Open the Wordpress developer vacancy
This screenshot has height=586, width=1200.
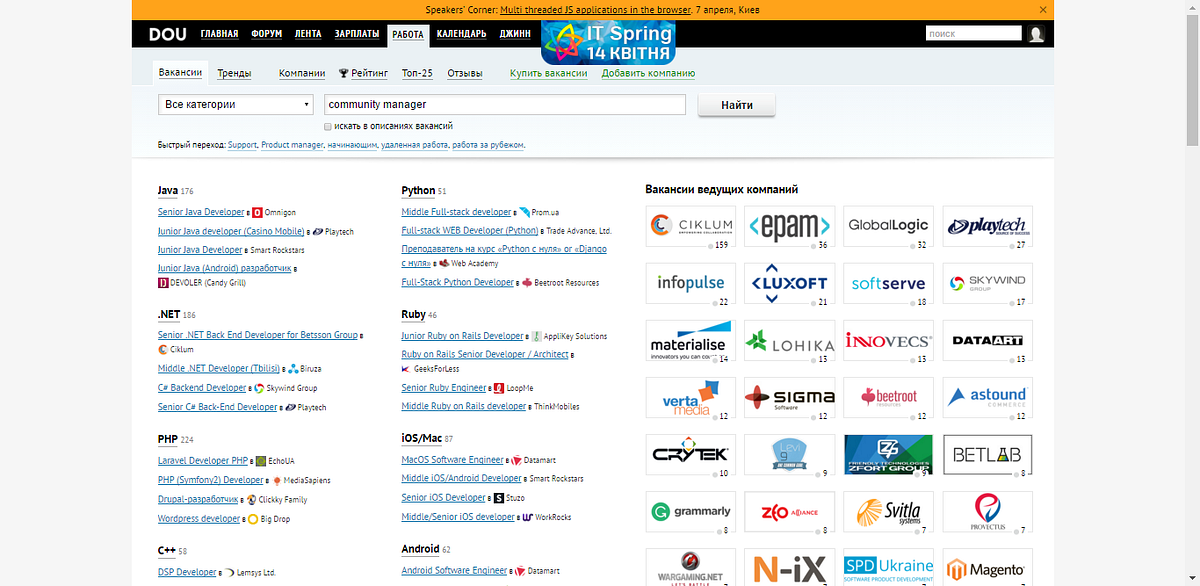[199, 519]
